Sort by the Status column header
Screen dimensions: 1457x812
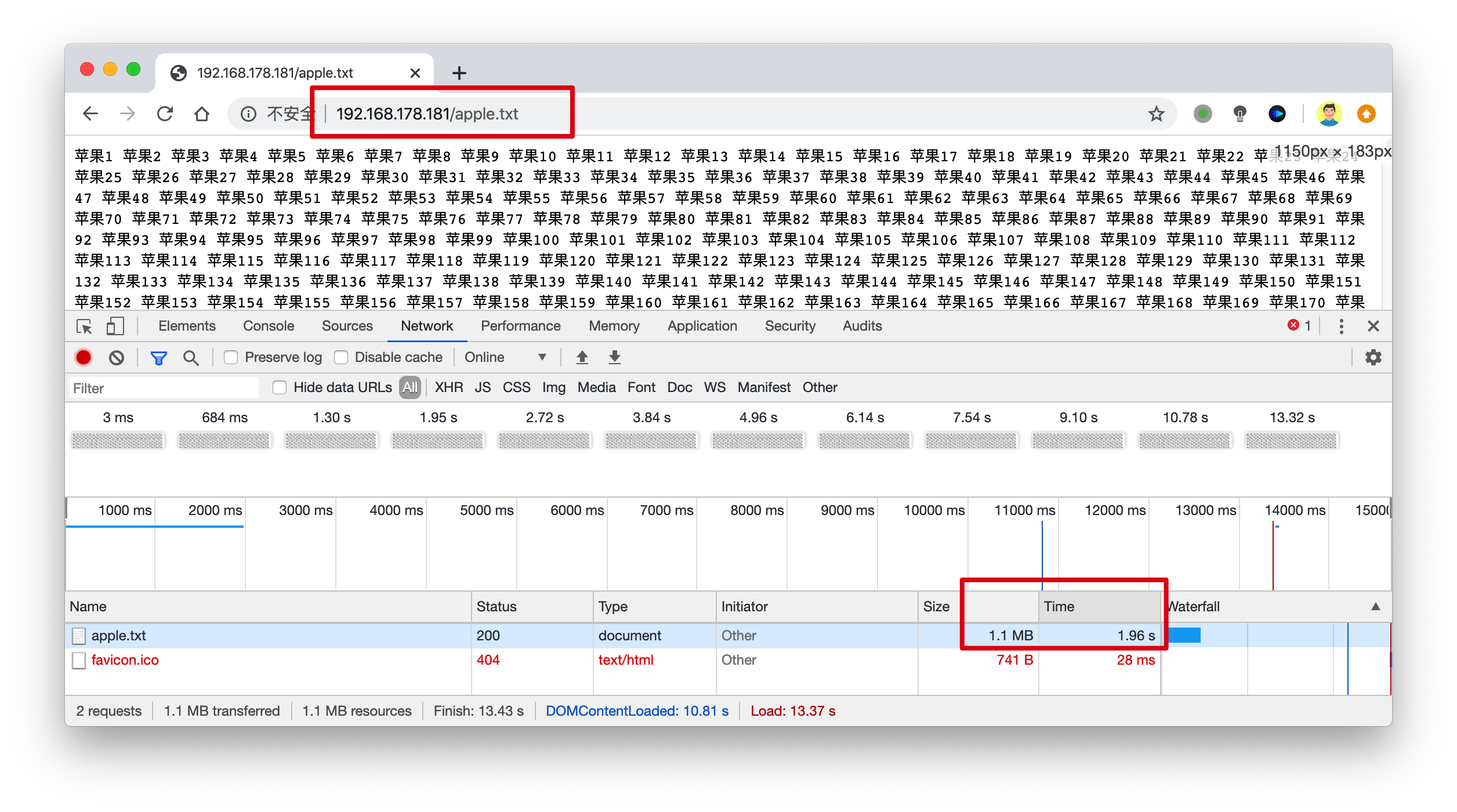point(532,607)
